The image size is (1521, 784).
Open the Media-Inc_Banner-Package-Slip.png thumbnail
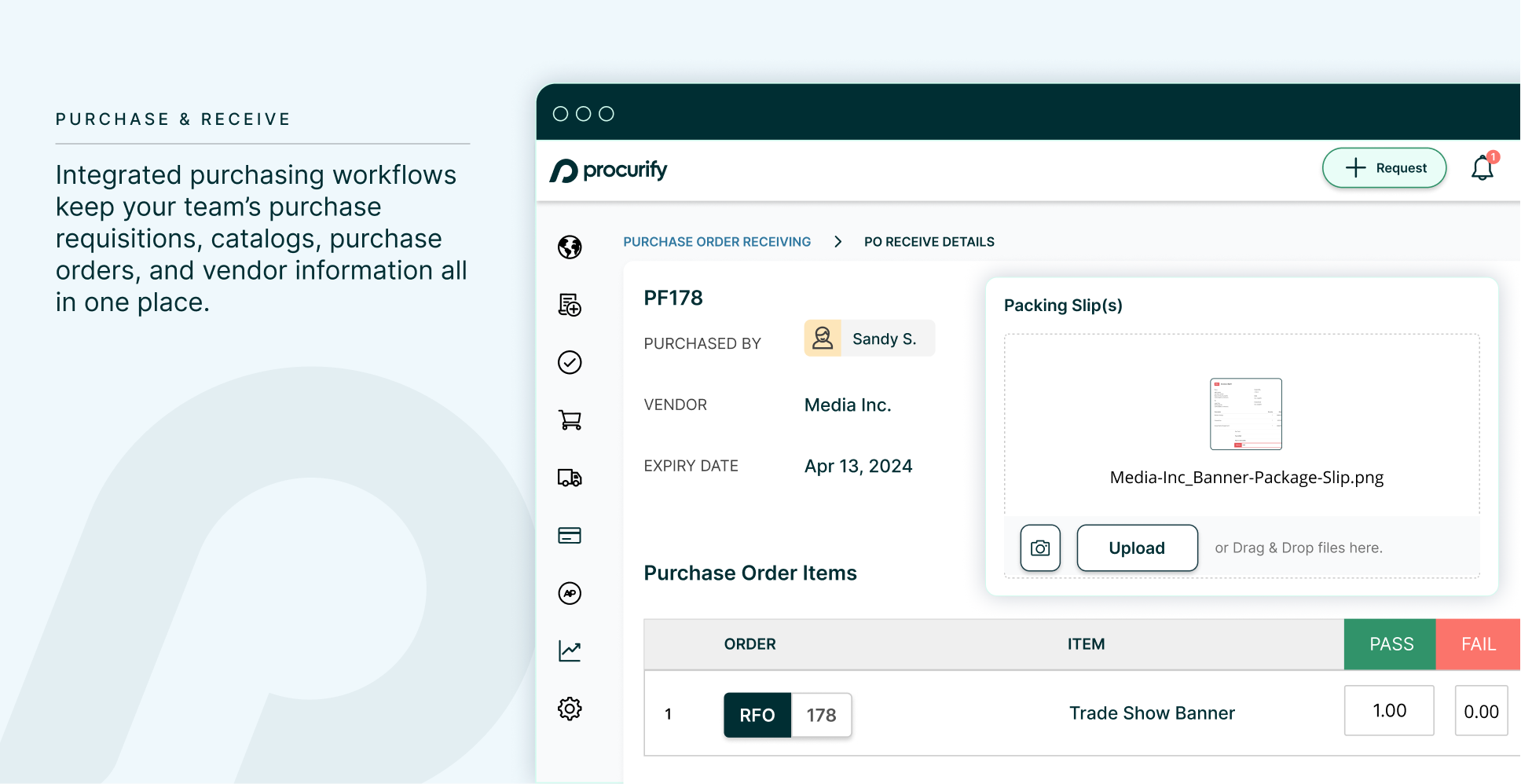click(1246, 414)
